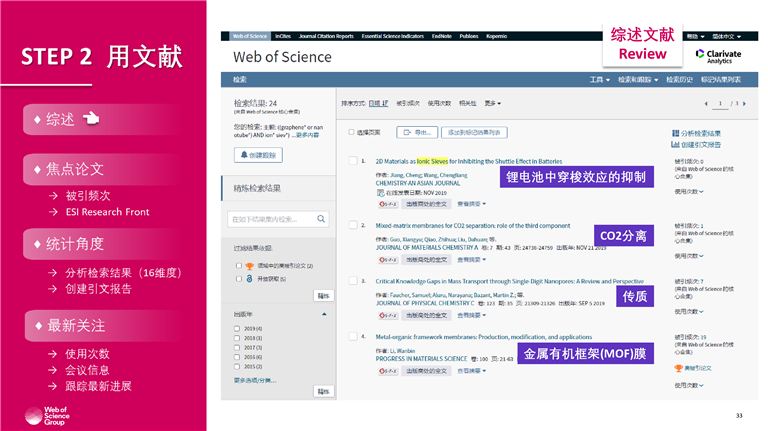Switch to Journal Citation Reports tab
This screenshot has height=431, width=768.
pyautogui.click(x=326, y=36)
